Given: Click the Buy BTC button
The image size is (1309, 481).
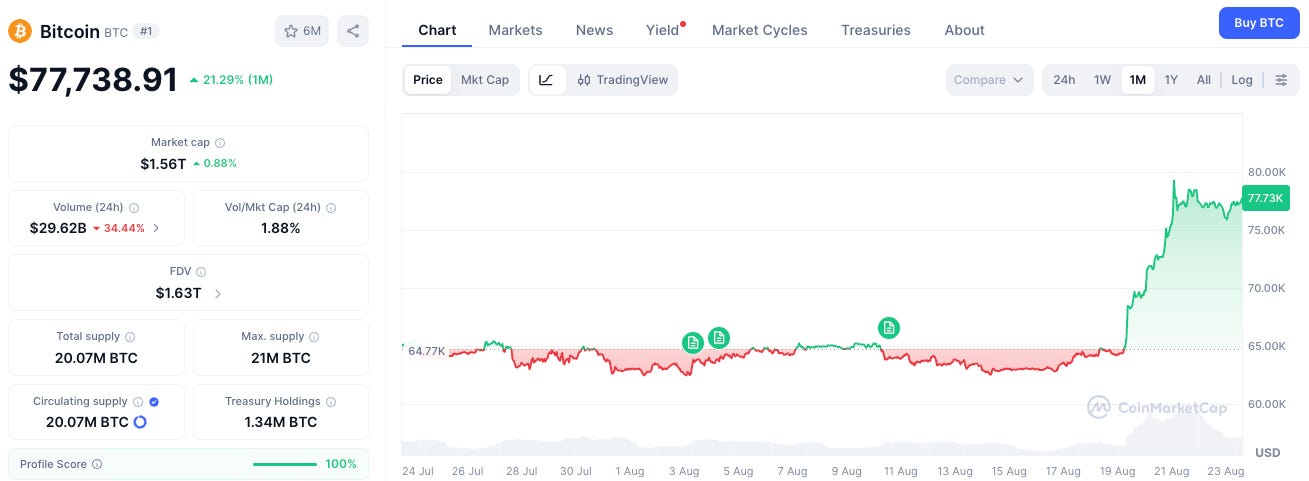Looking at the screenshot, I should click(x=1259, y=22).
